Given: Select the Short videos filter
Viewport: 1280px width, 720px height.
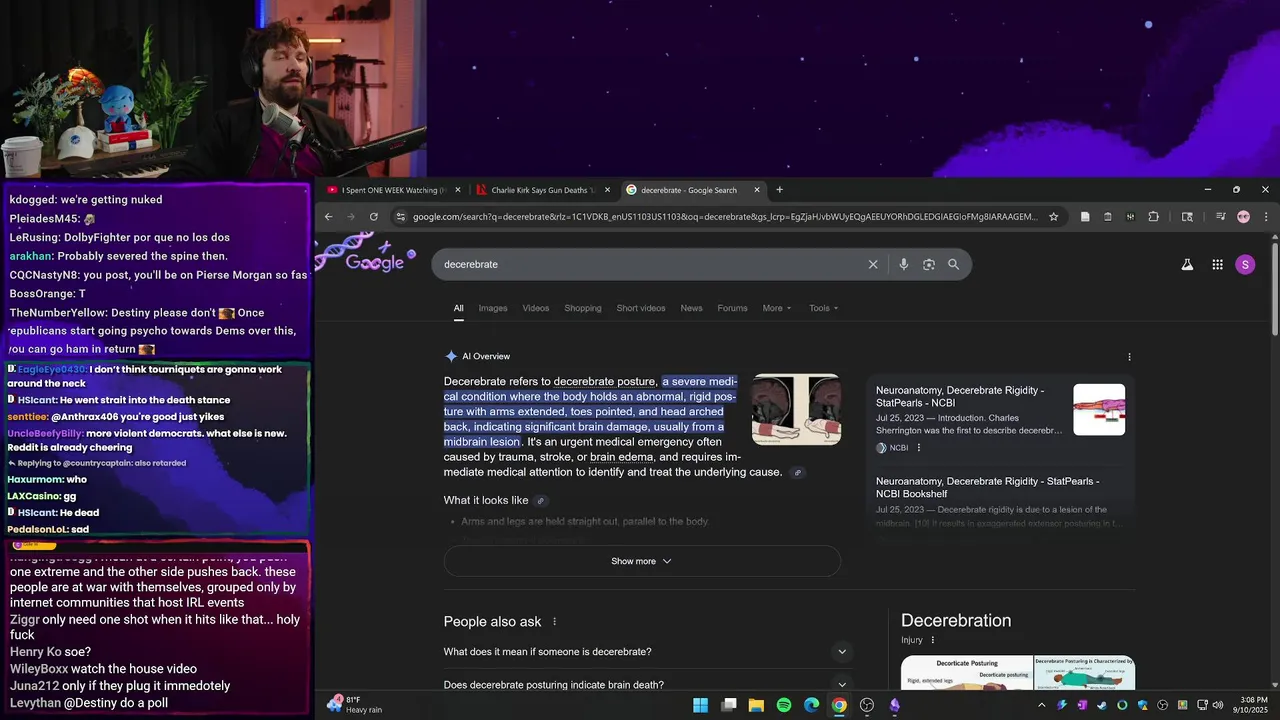Looking at the screenshot, I should (641, 308).
